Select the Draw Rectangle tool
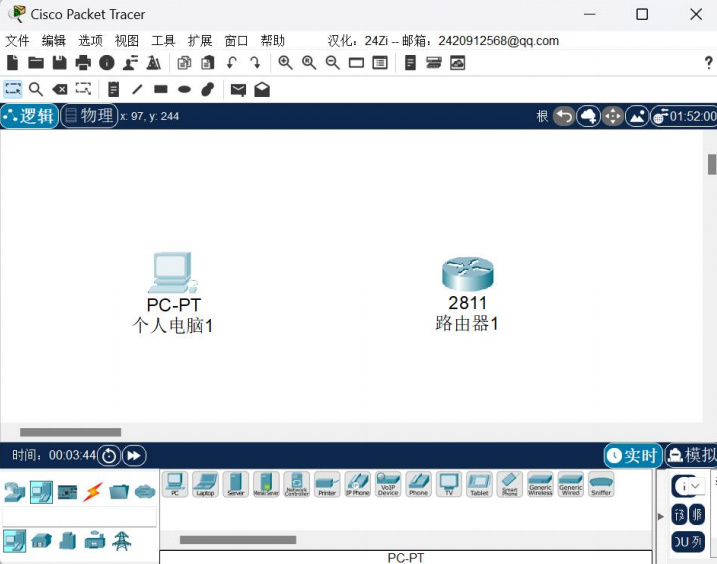717x564 pixels. click(161, 89)
